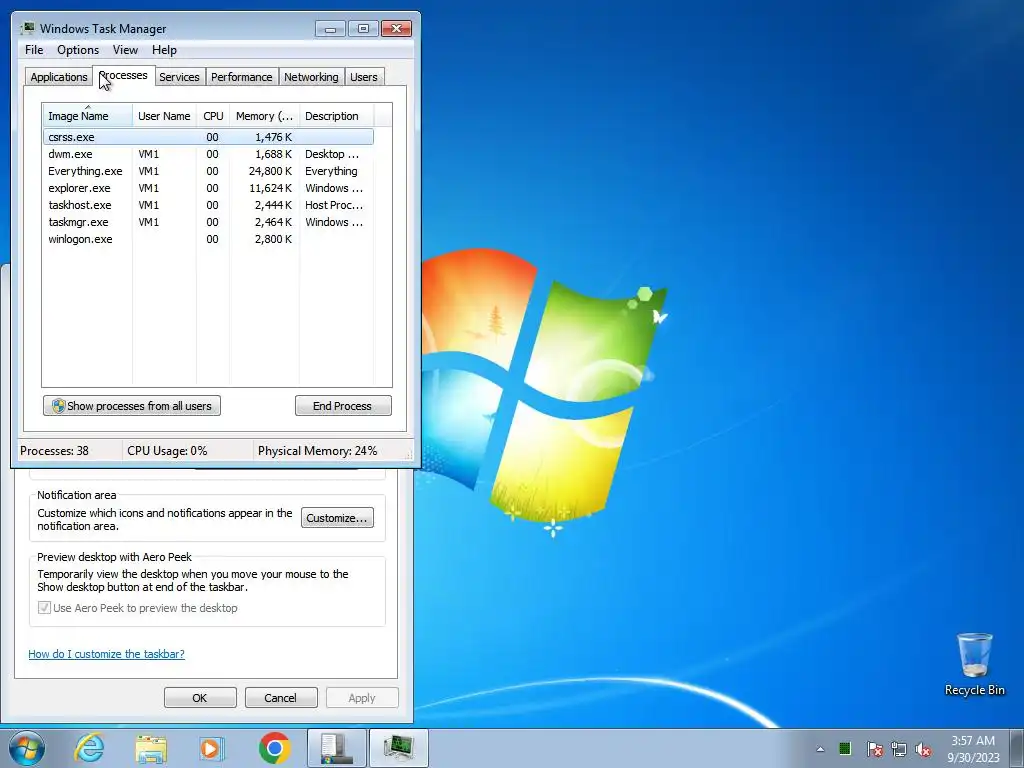Viewport: 1024px width, 768px height.
Task: Click the End Process button
Action: click(343, 406)
